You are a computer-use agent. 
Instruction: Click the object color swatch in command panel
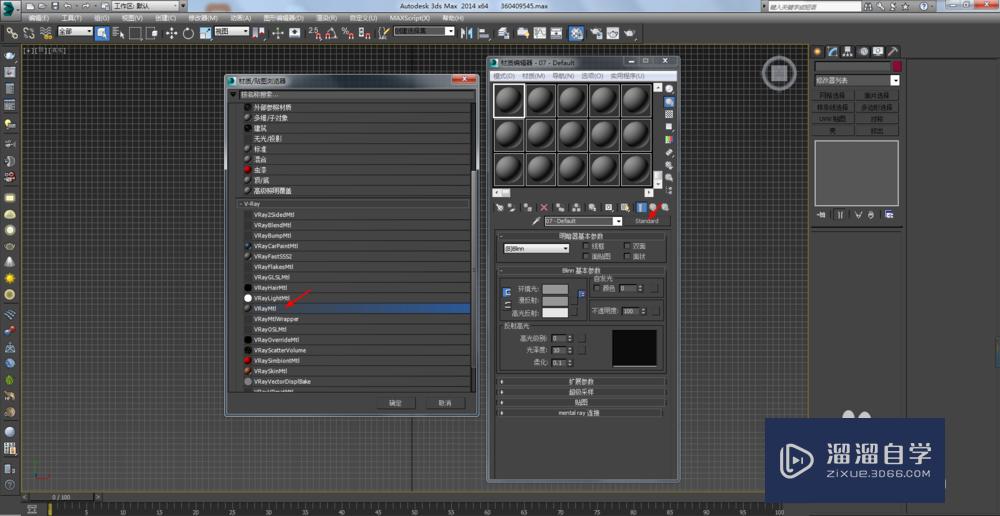coord(897,66)
